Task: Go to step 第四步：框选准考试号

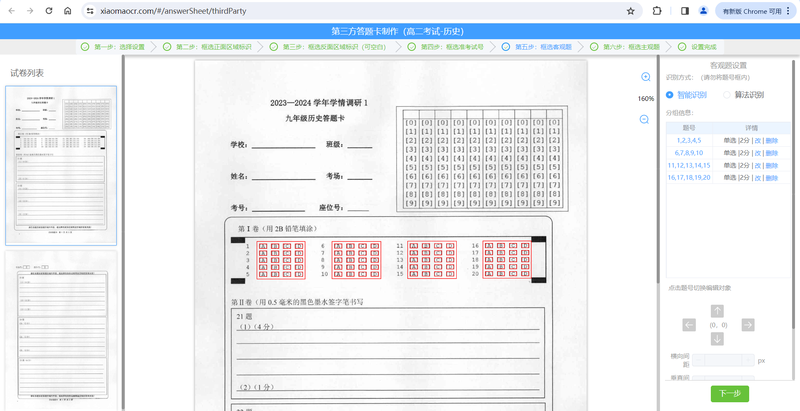Action: (445, 47)
